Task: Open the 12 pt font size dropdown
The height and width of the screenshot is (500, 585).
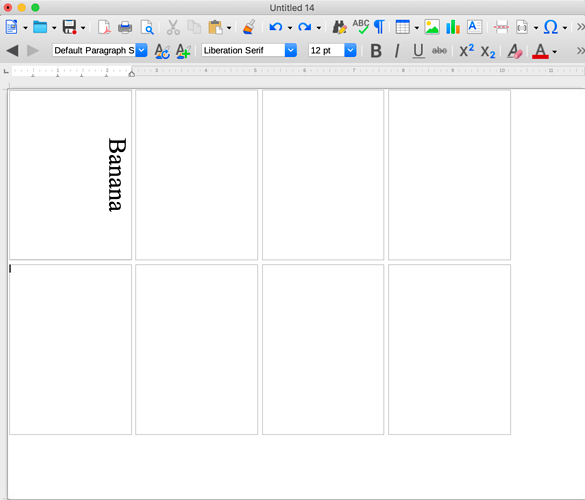Action: (x=350, y=50)
